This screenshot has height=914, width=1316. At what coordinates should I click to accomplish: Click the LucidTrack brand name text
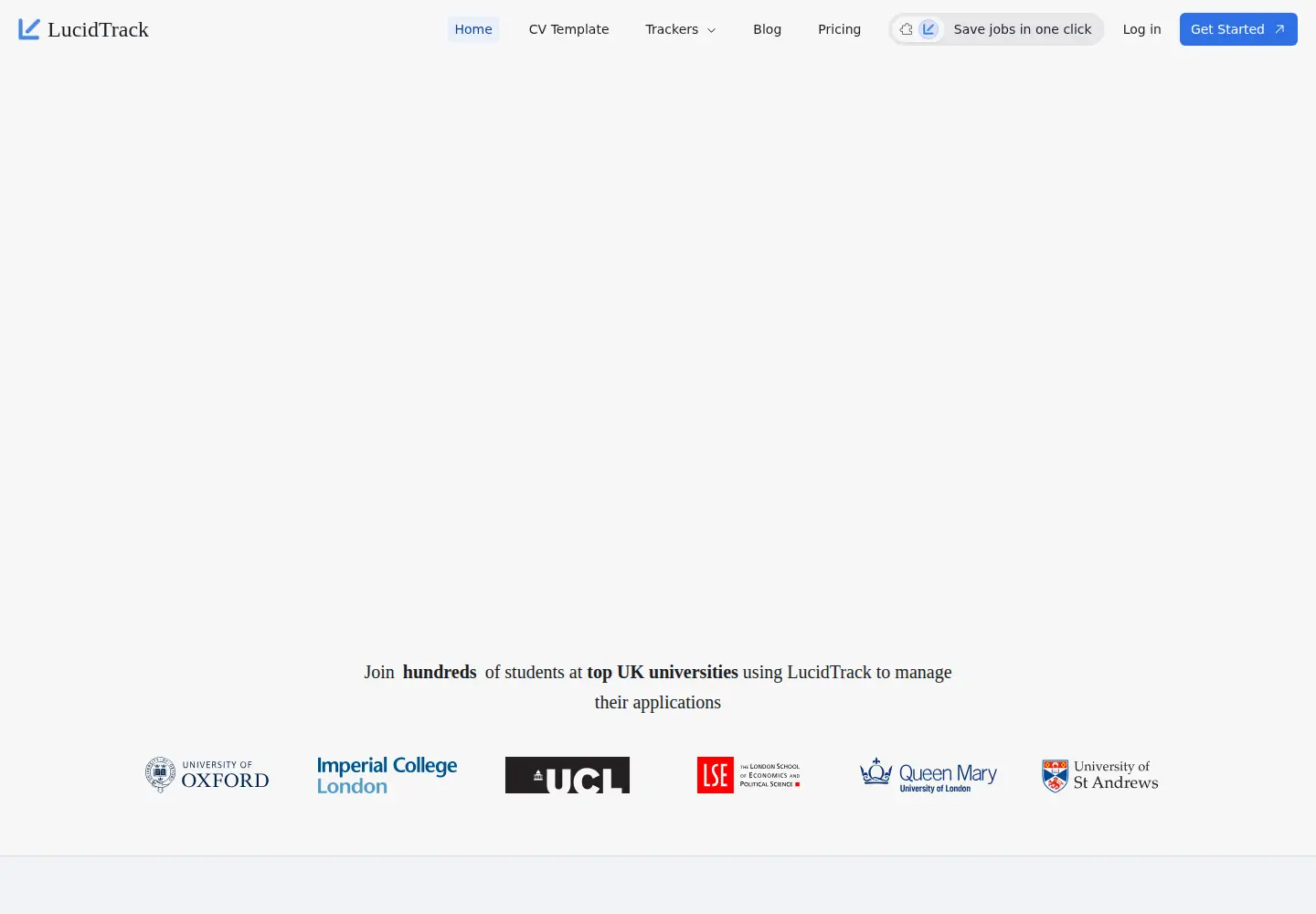(x=98, y=29)
